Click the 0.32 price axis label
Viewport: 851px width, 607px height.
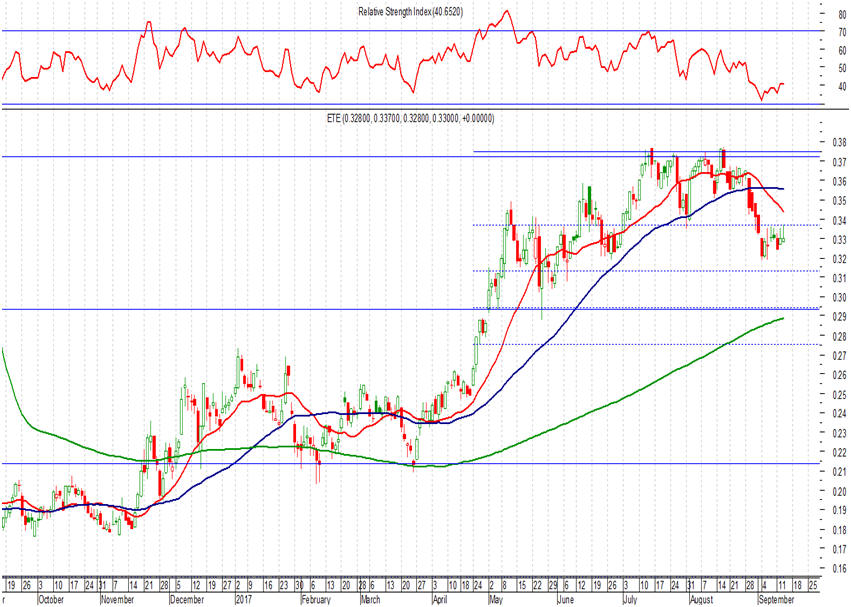pos(840,258)
